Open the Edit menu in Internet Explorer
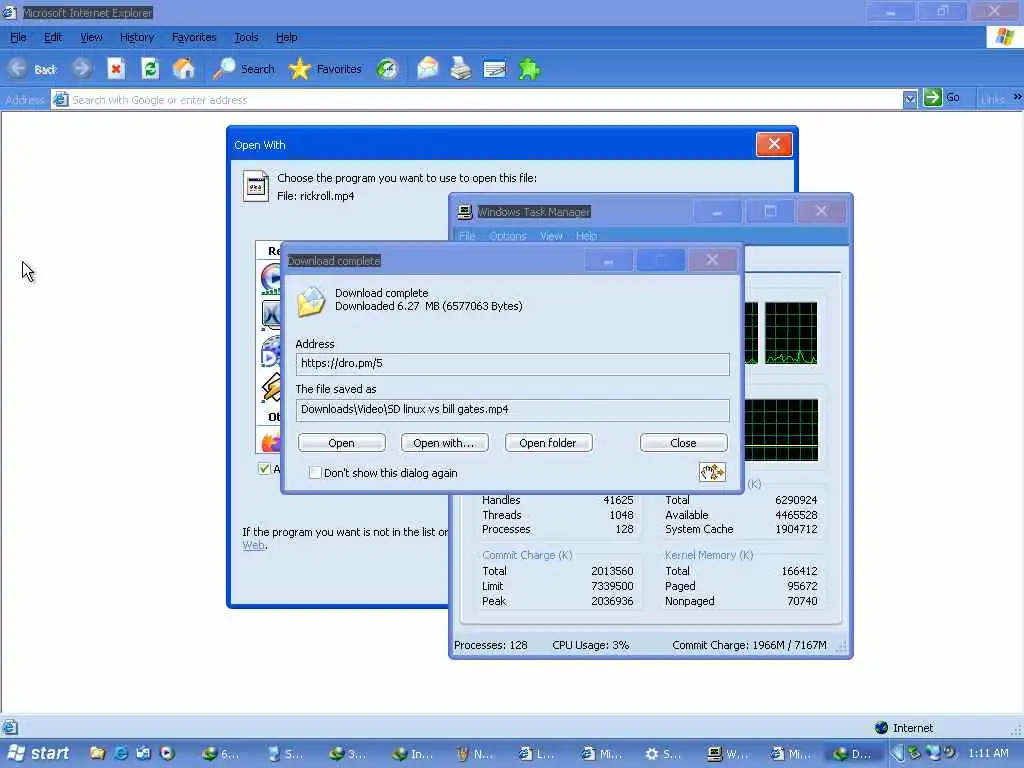 tap(53, 37)
